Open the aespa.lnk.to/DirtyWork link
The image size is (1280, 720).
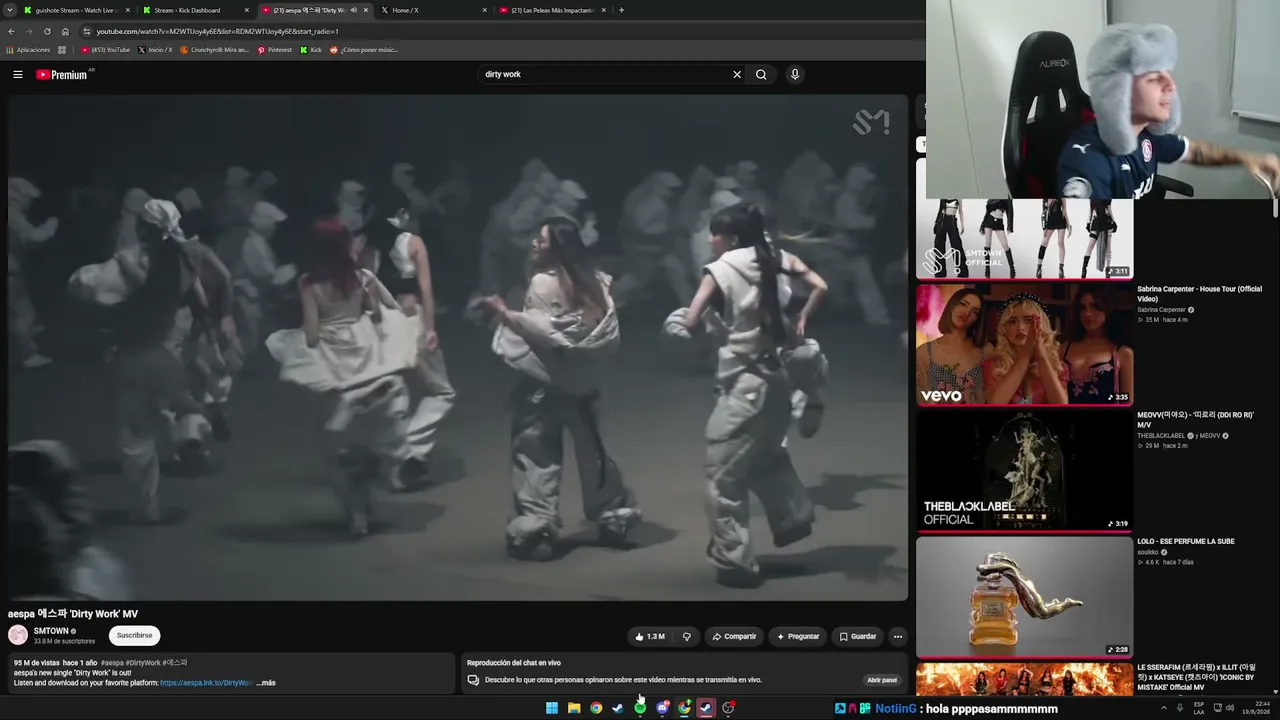coord(206,683)
